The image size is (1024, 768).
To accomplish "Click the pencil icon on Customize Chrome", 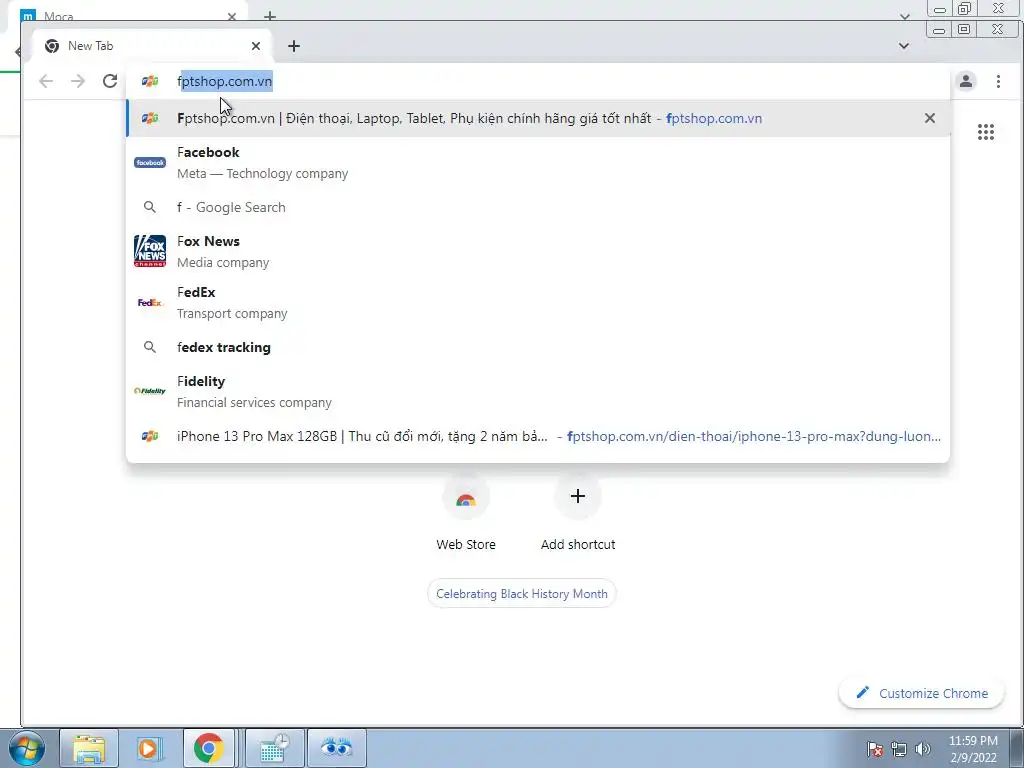I will (x=863, y=692).
